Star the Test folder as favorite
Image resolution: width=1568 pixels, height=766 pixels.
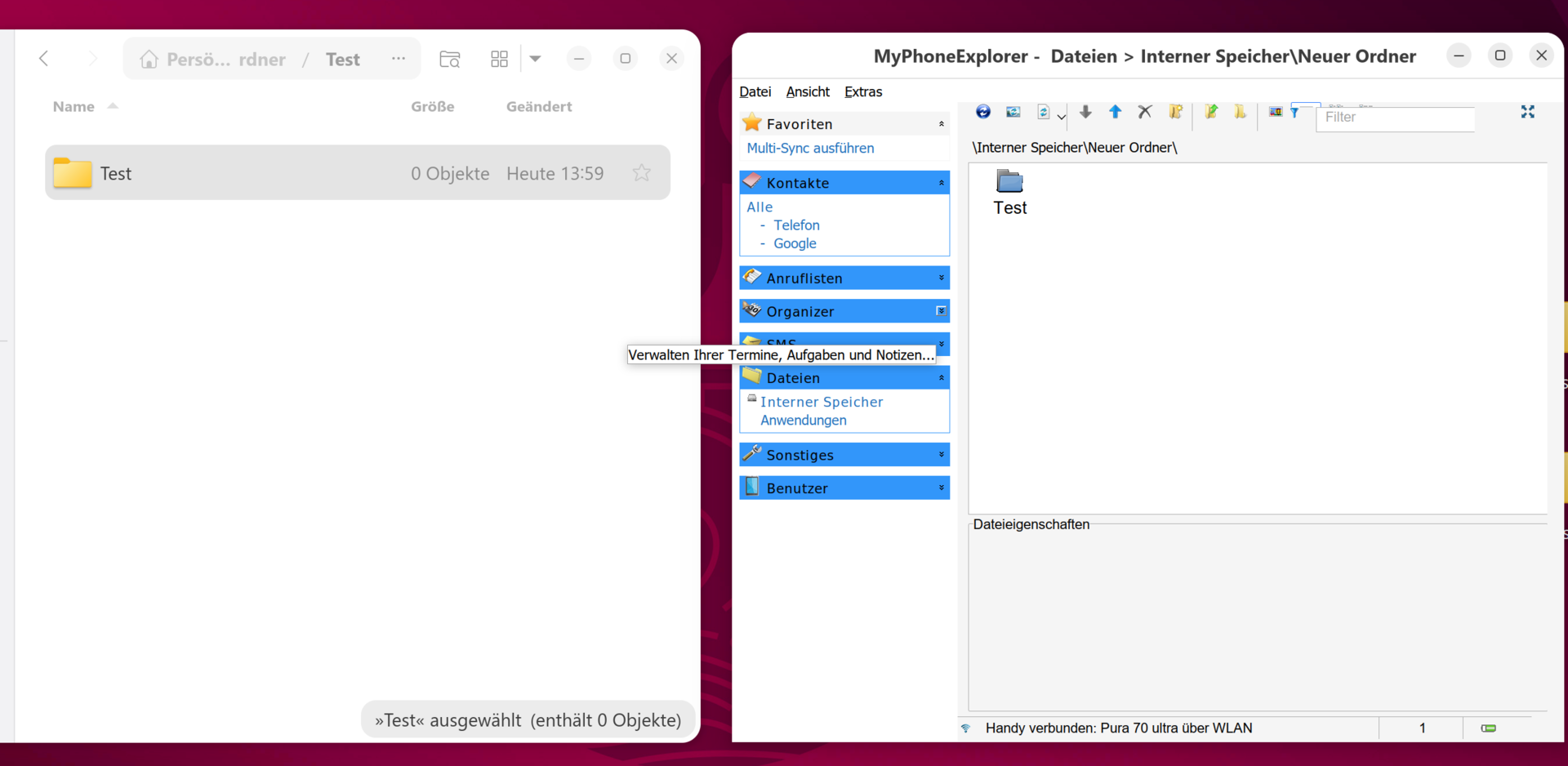[x=642, y=173]
